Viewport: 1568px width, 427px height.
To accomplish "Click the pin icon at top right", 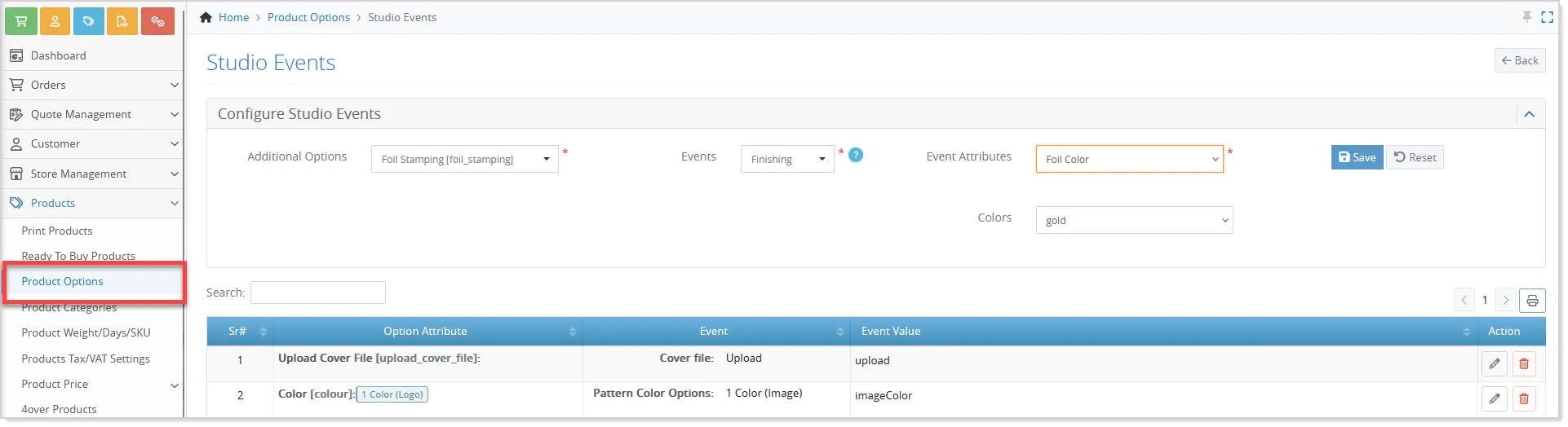I will tap(1526, 17).
